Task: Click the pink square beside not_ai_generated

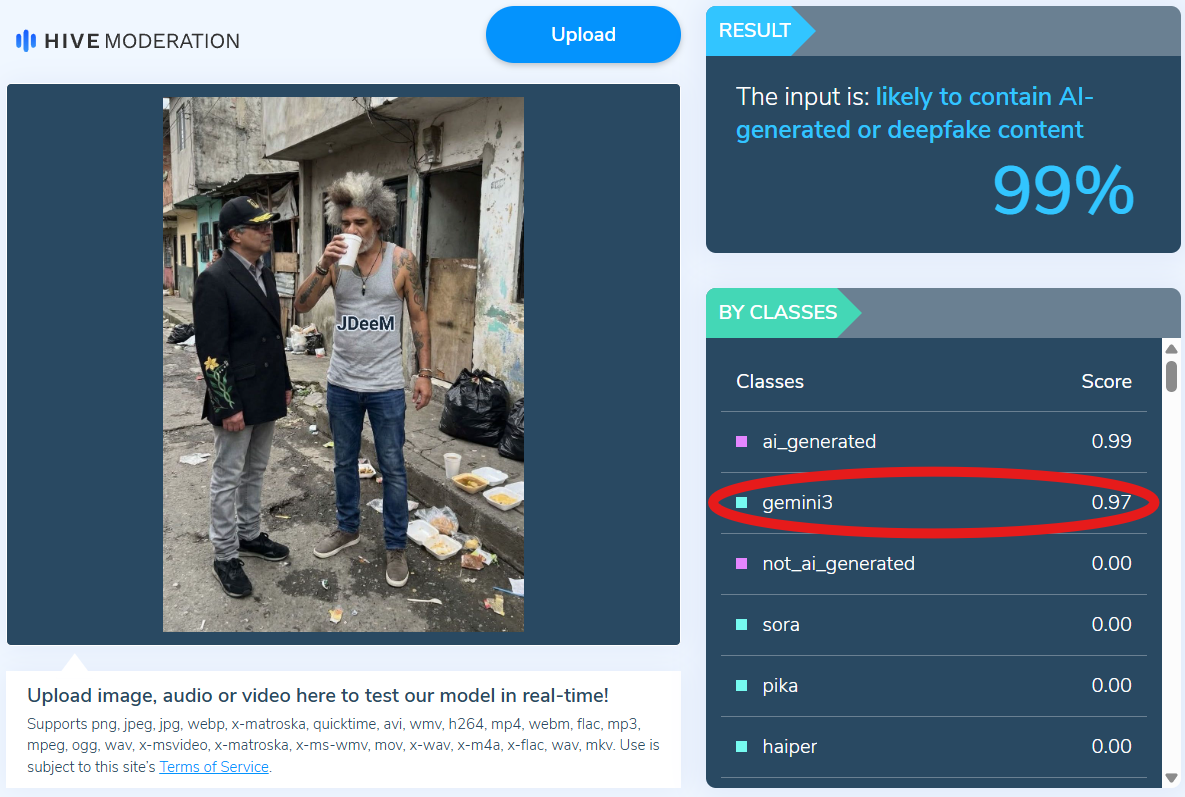Action: pyautogui.click(x=741, y=563)
